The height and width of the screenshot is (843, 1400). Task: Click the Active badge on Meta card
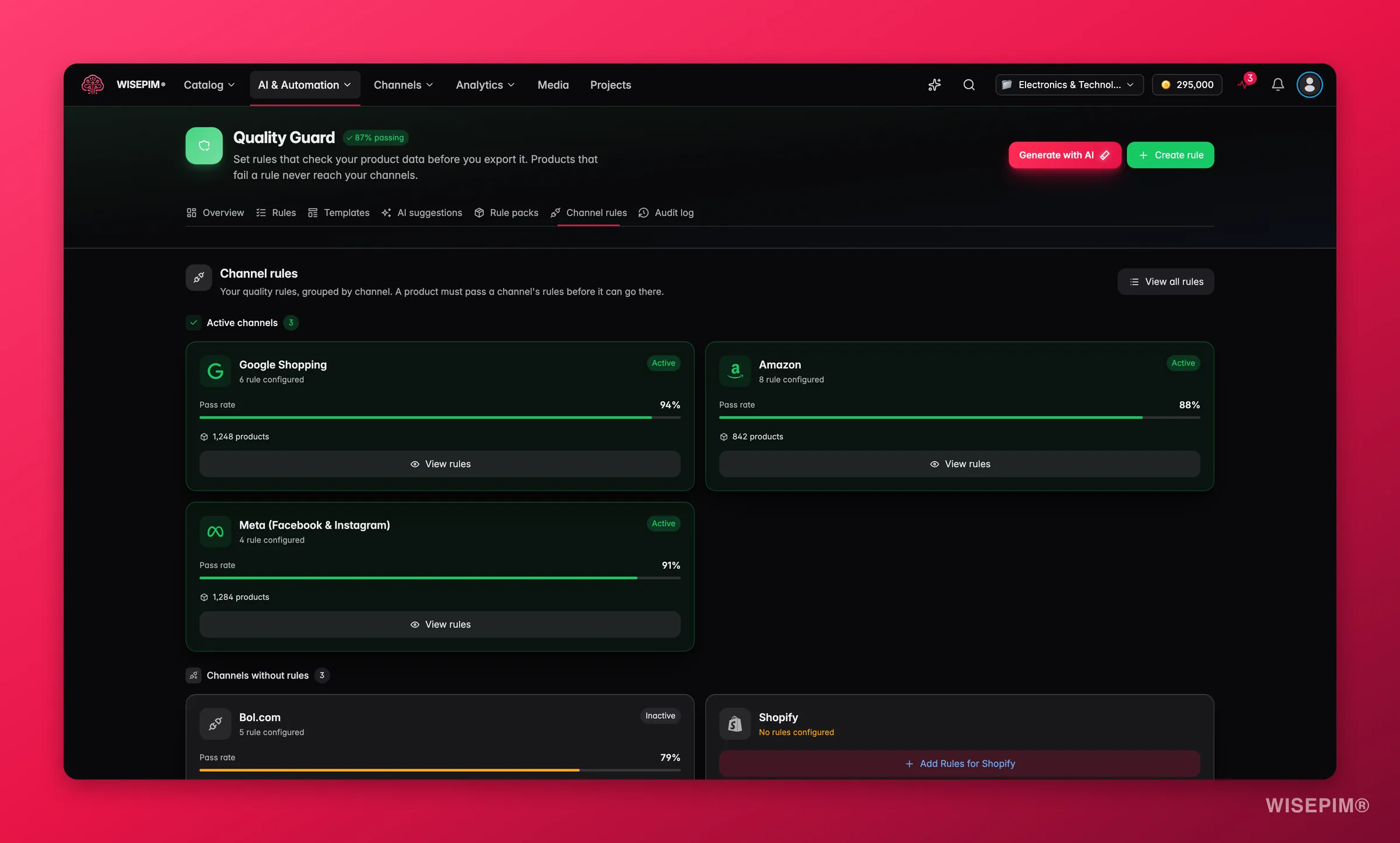[664, 523]
